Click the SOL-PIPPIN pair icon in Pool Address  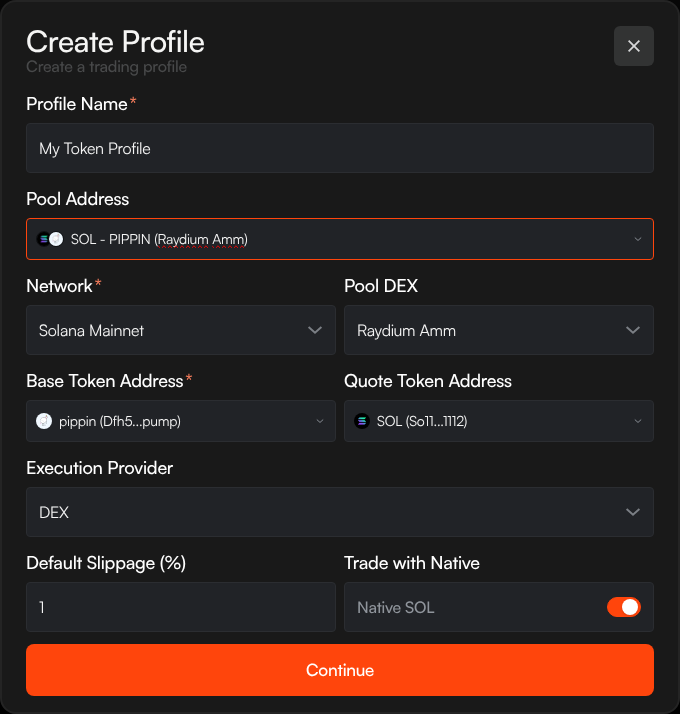[50, 239]
